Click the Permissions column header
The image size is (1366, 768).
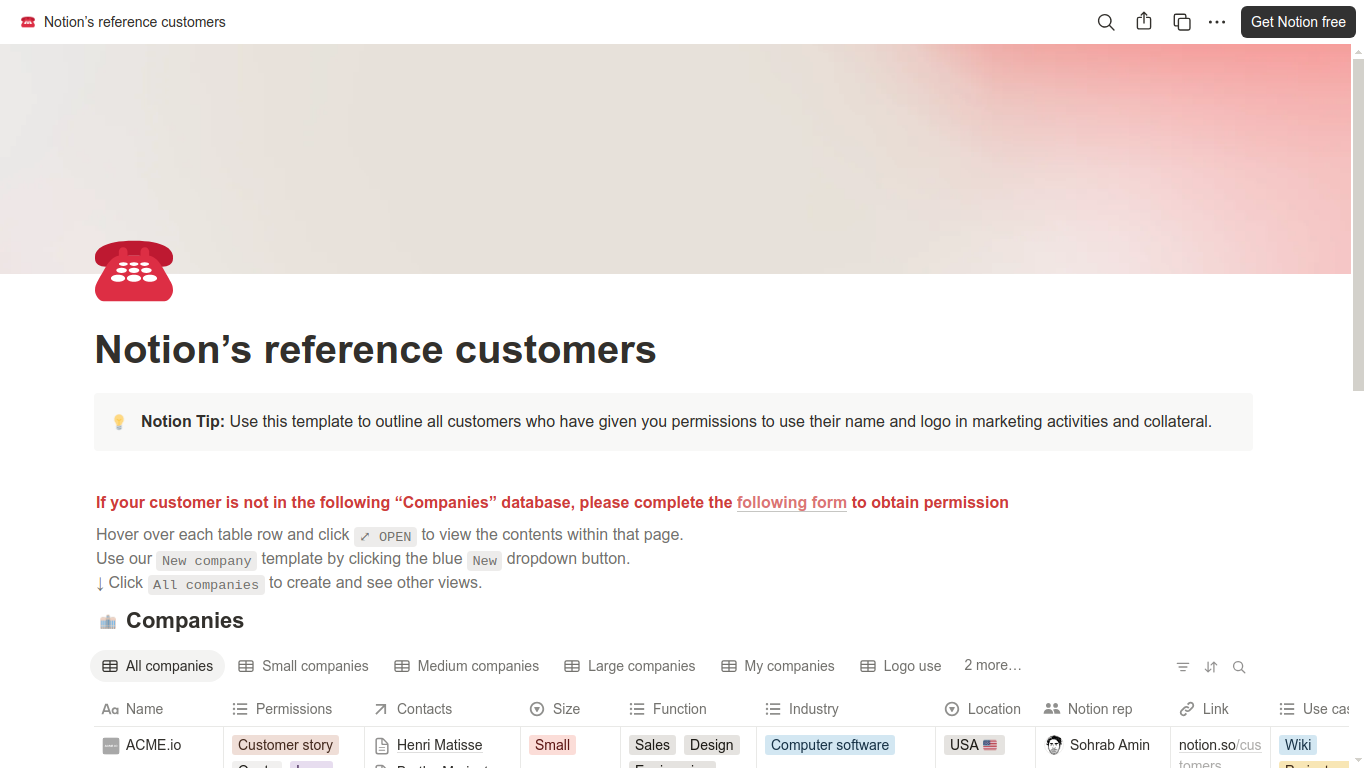pos(294,709)
